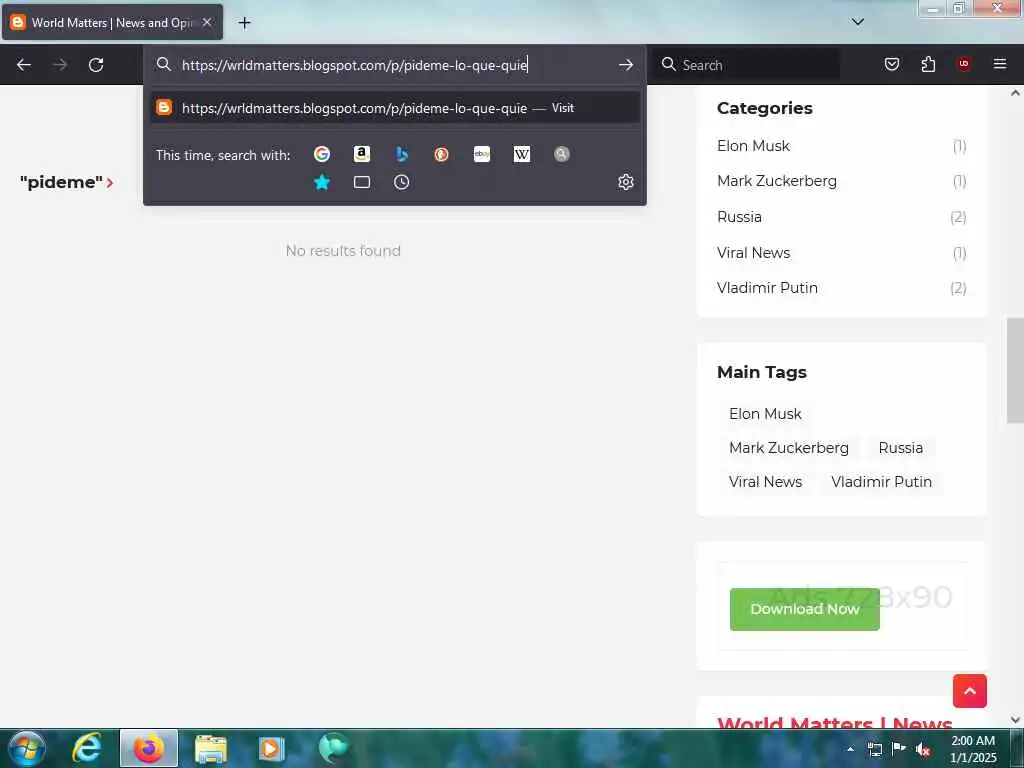
Task: Open a new tab with the plus button
Action: tap(244, 23)
